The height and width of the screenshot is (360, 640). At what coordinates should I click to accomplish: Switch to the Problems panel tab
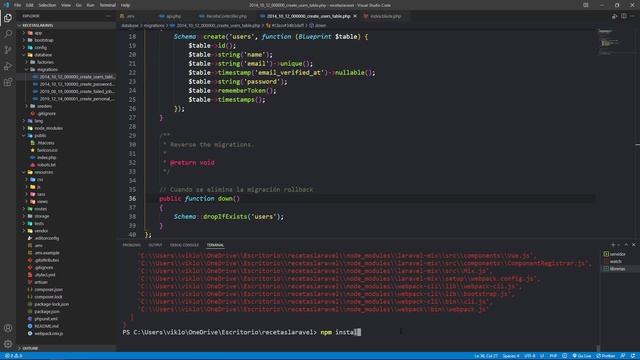(131, 245)
